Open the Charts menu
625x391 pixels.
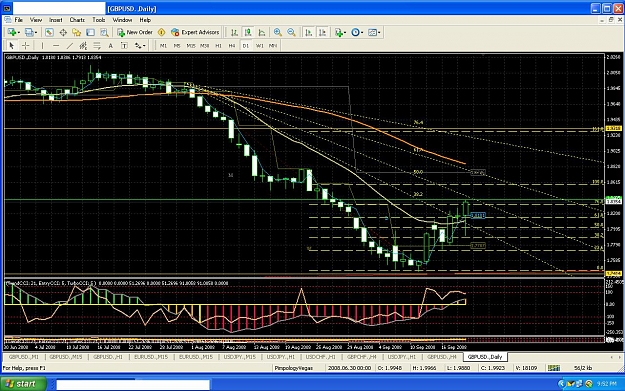pyautogui.click(x=77, y=20)
